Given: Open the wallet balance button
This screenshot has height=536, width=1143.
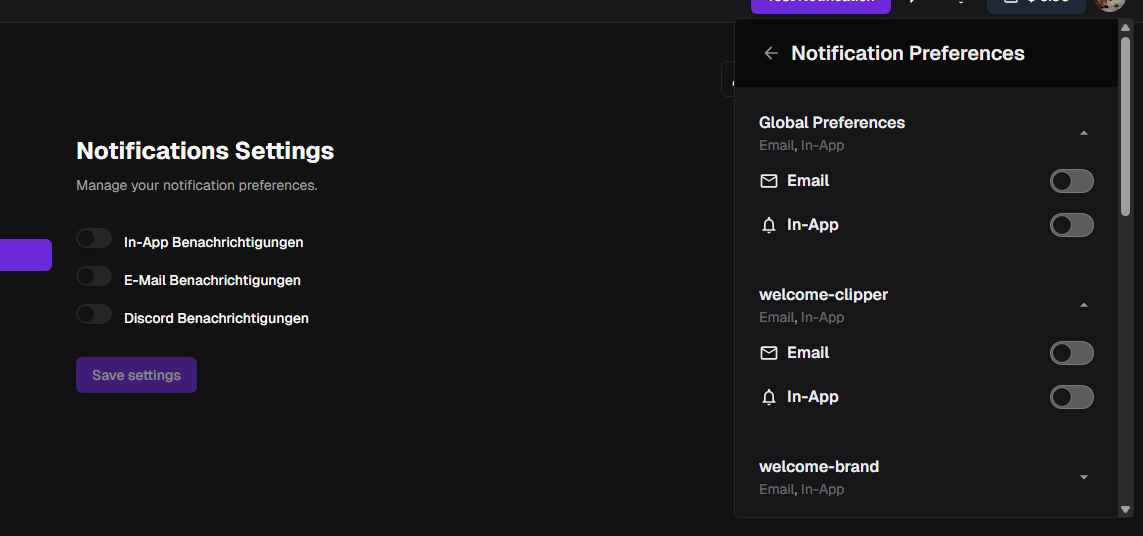Looking at the screenshot, I should [1036, 4].
